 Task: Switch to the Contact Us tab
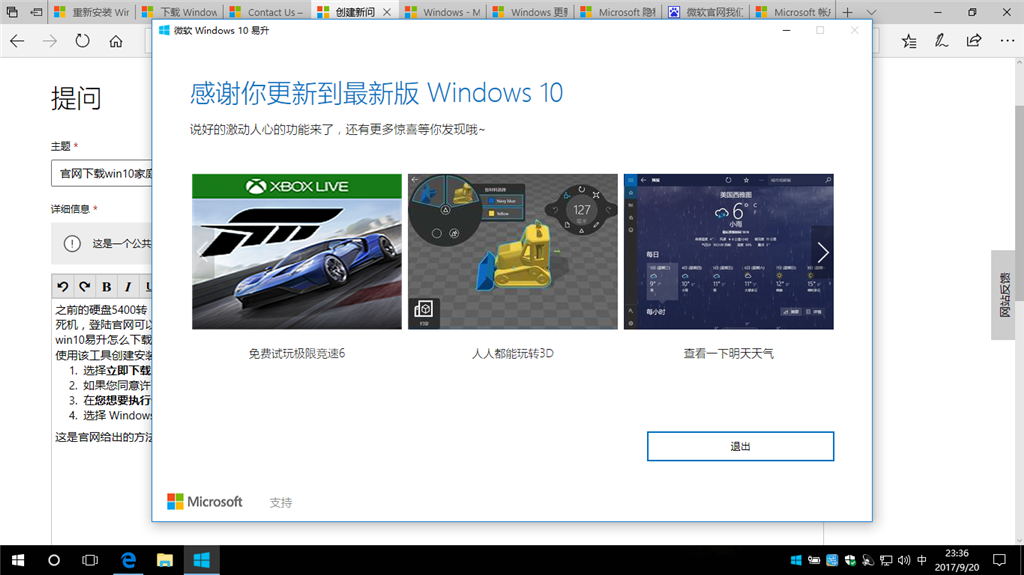267,12
